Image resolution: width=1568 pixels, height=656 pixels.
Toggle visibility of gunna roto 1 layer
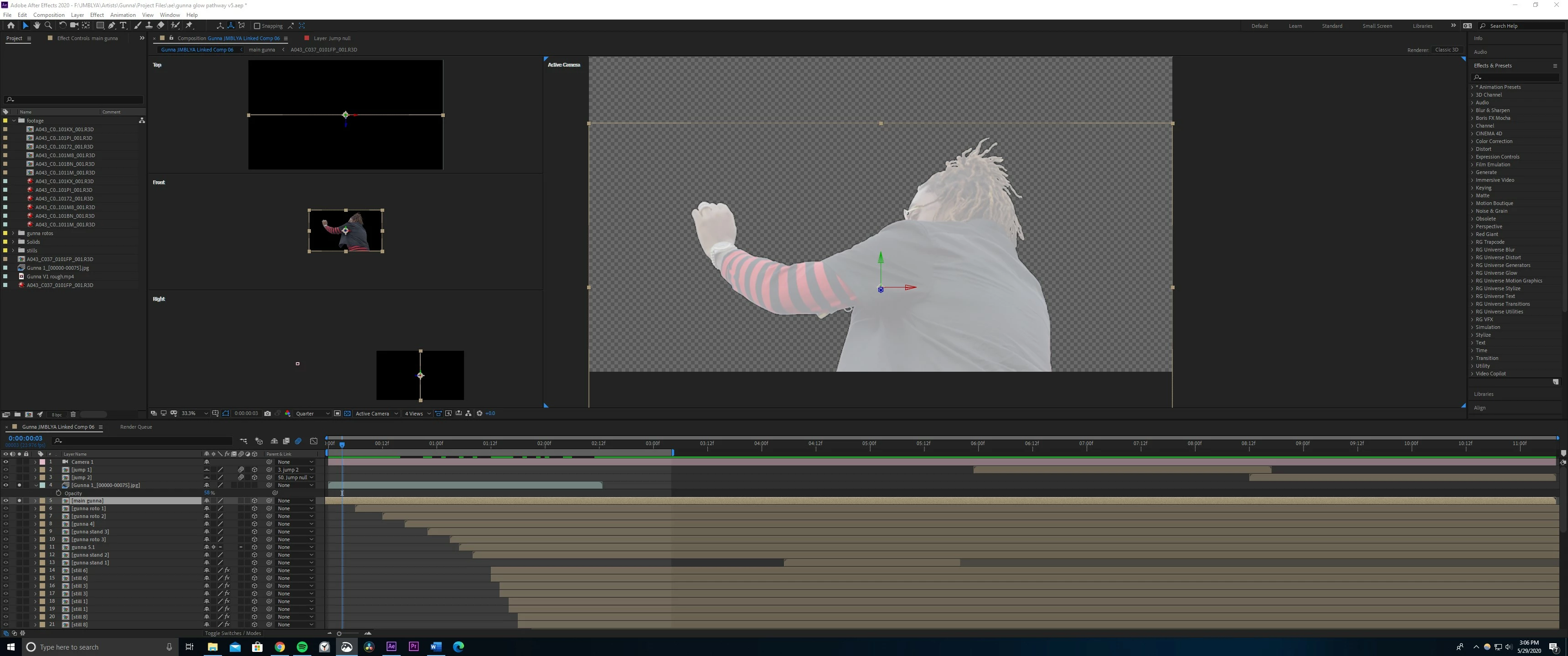pyautogui.click(x=5, y=508)
